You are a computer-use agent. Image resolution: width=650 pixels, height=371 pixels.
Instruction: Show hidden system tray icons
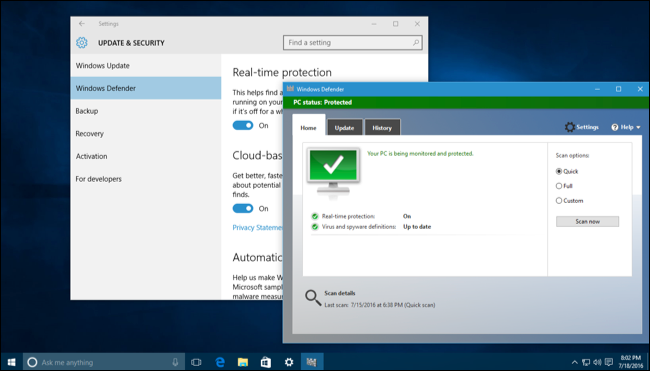[x=575, y=362]
